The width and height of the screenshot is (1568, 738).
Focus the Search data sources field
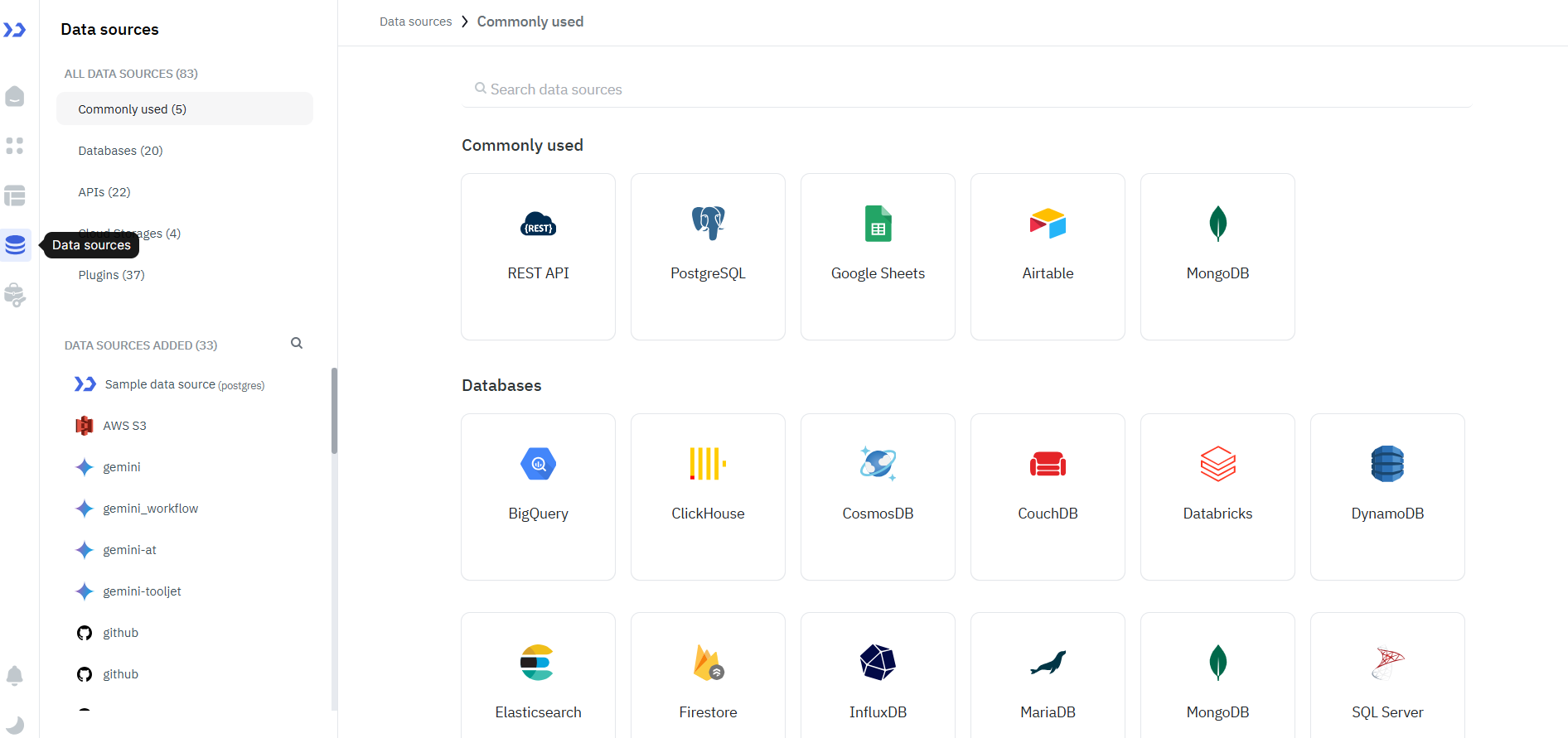[965, 89]
